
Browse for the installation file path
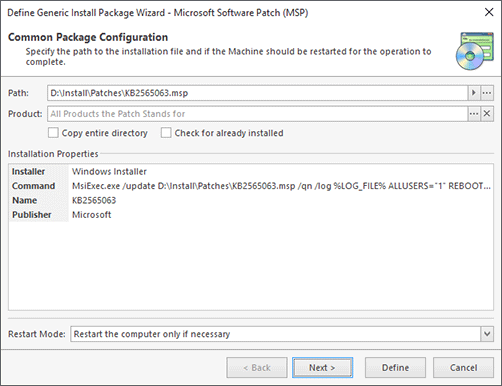[x=487, y=93]
